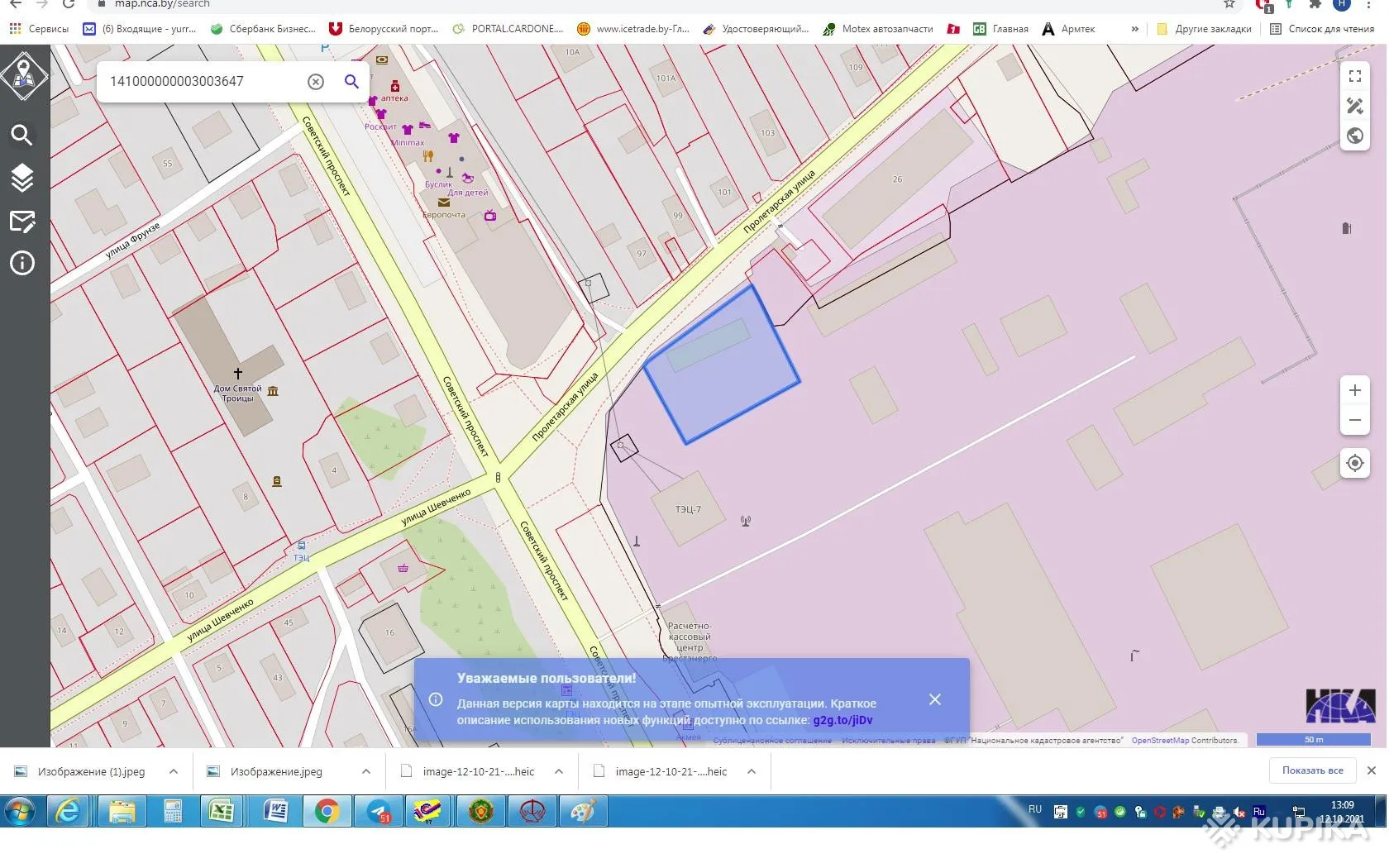Locate my position on the map

[x=1354, y=463]
